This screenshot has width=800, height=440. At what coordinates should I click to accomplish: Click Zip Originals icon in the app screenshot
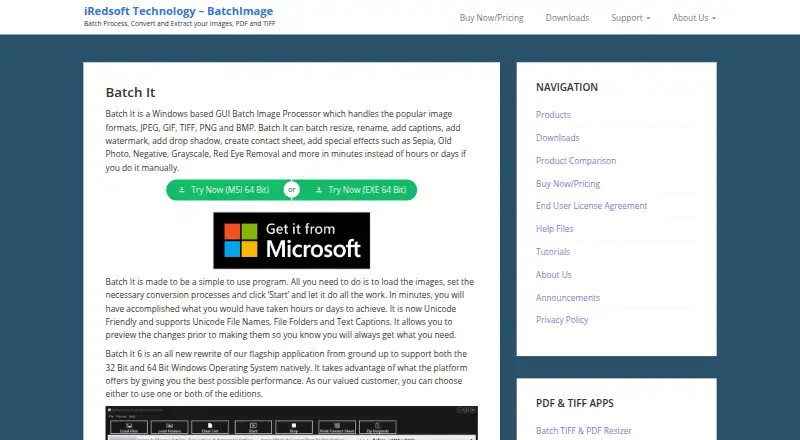378,427
